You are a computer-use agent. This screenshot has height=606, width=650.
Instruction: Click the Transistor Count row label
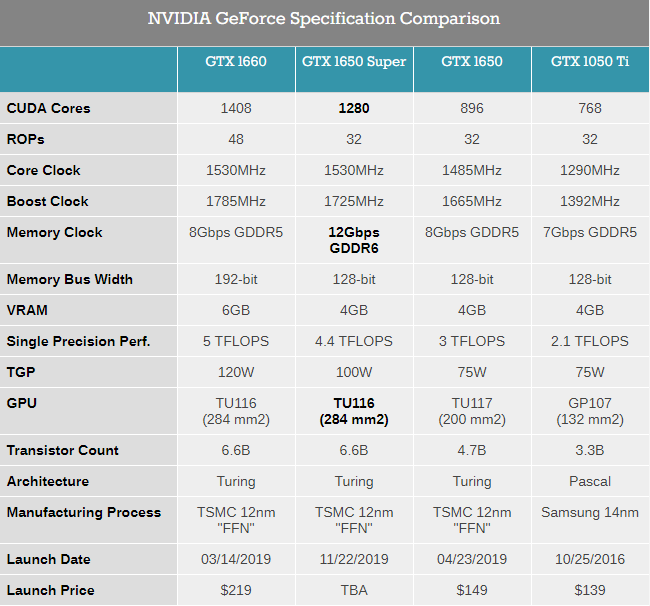click(x=63, y=450)
